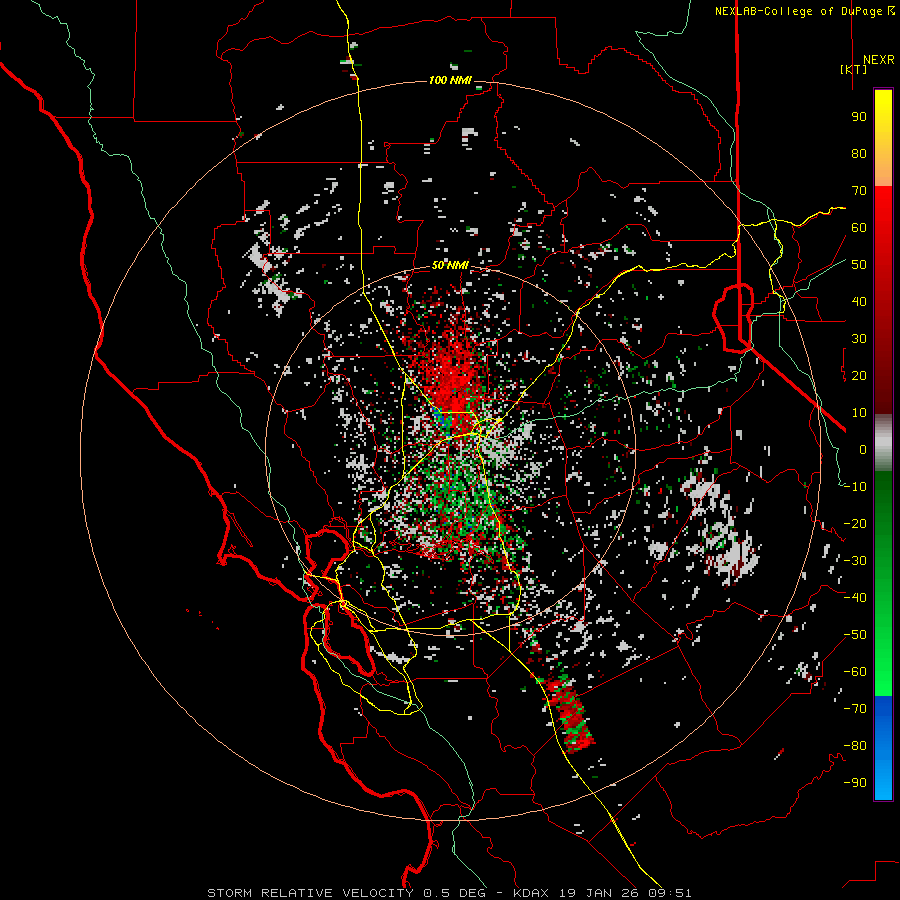Click the NEXR label above the scale
The image size is (900, 900).
click(878, 60)
